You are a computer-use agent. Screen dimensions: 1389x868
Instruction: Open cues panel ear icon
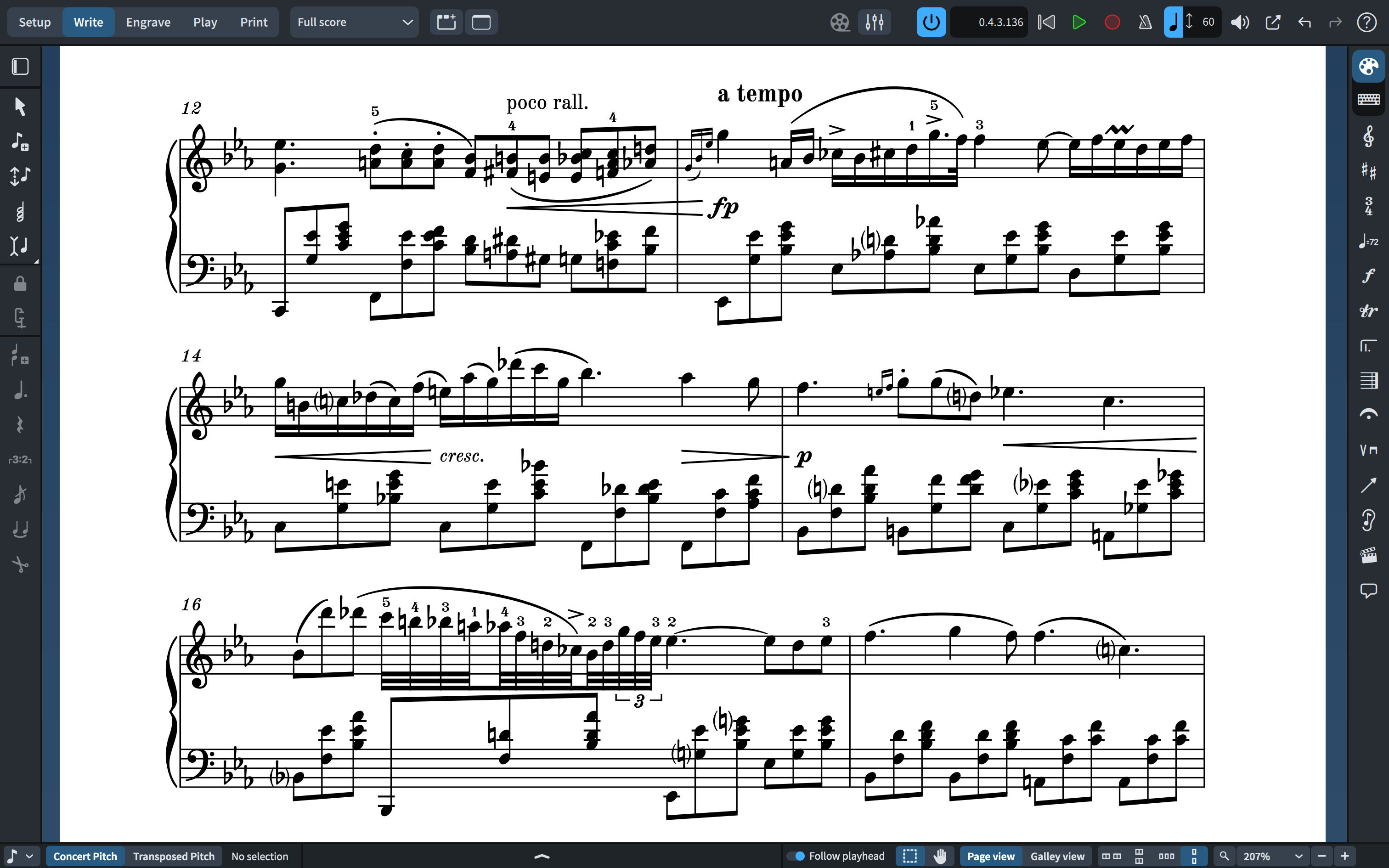click(x=1368, y=520)
